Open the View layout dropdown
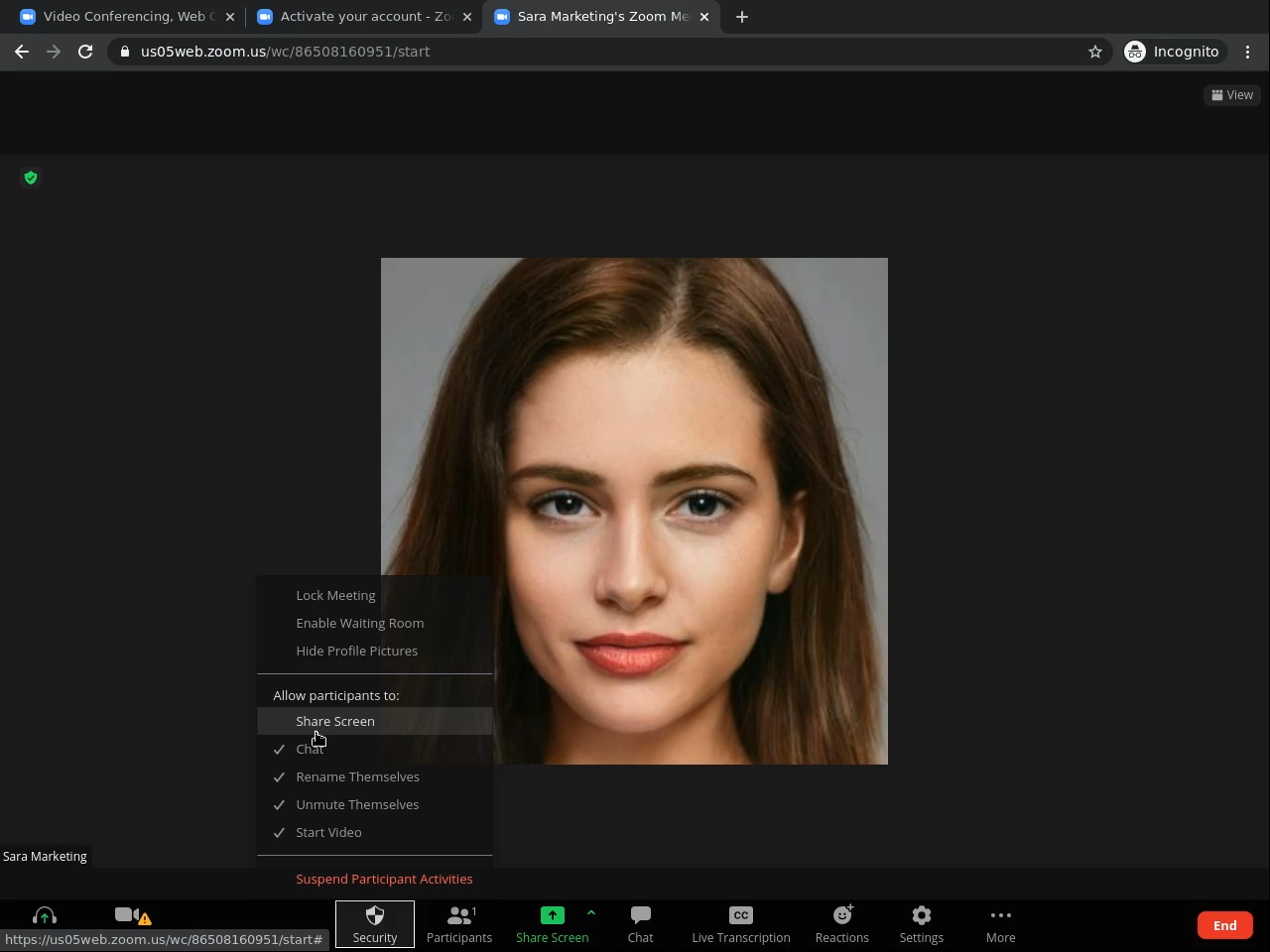The width and height of the screenshot is (1270, 952). [x=1232, y=95]
